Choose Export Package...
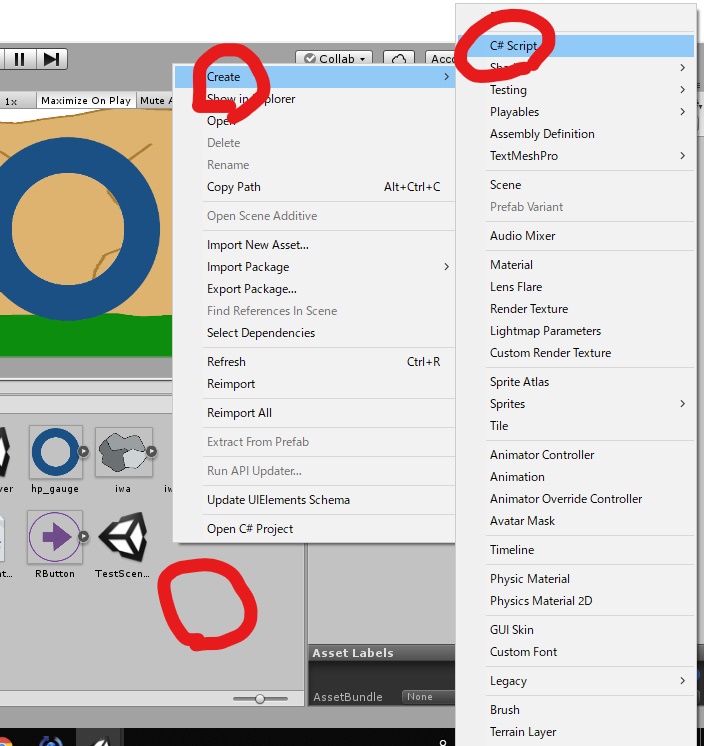The width and height of the screenshot is (704, 746). point(315,289)
